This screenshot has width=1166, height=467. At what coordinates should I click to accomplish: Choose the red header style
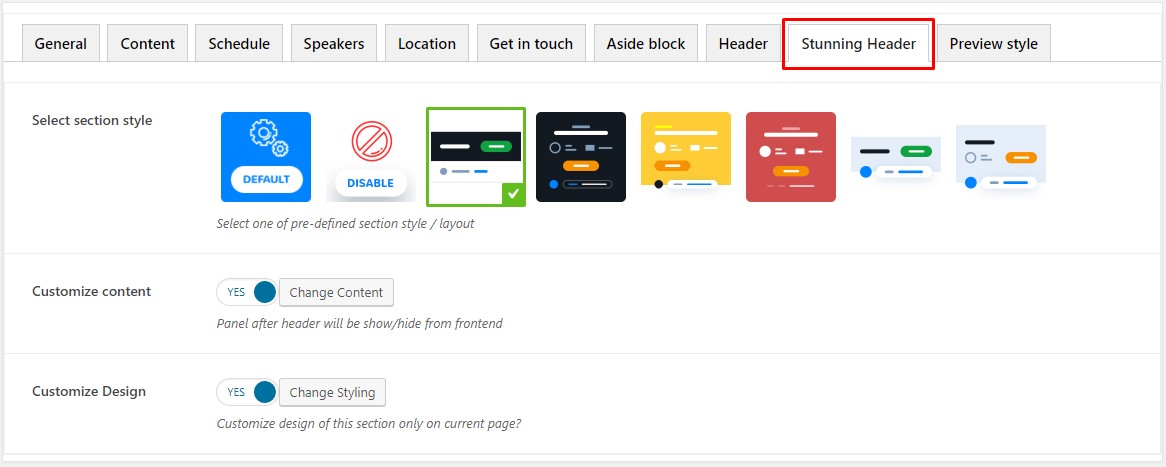pyautogui.click(x=791, y=157)
